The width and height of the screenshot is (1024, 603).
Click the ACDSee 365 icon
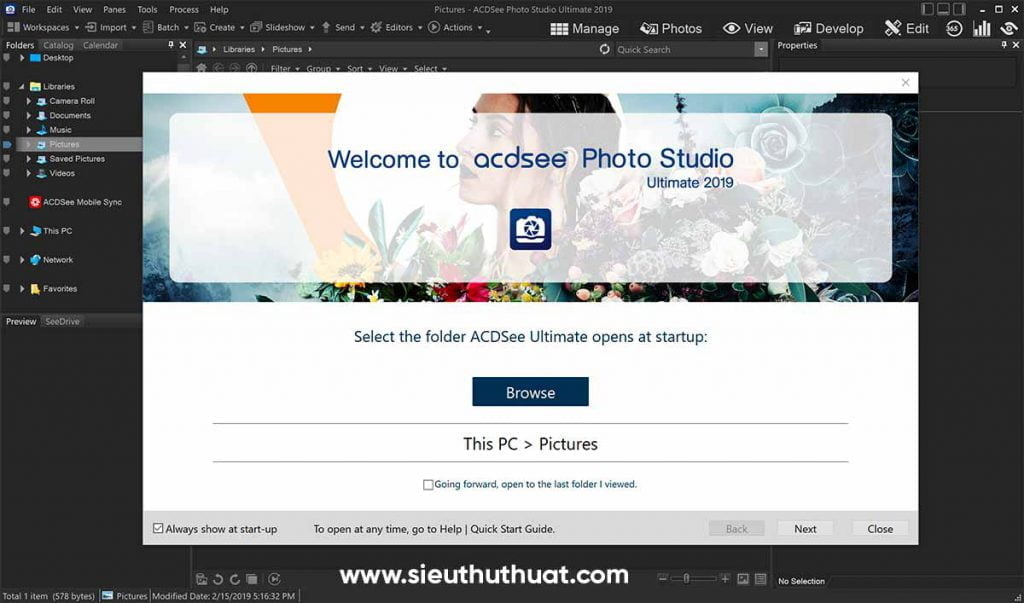(953, 27)
